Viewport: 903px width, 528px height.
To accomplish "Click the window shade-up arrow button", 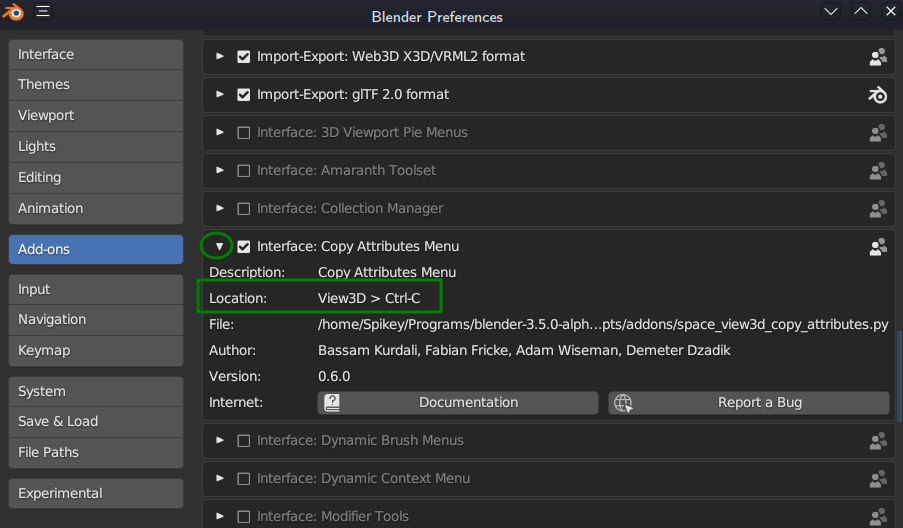I will 861,12.
